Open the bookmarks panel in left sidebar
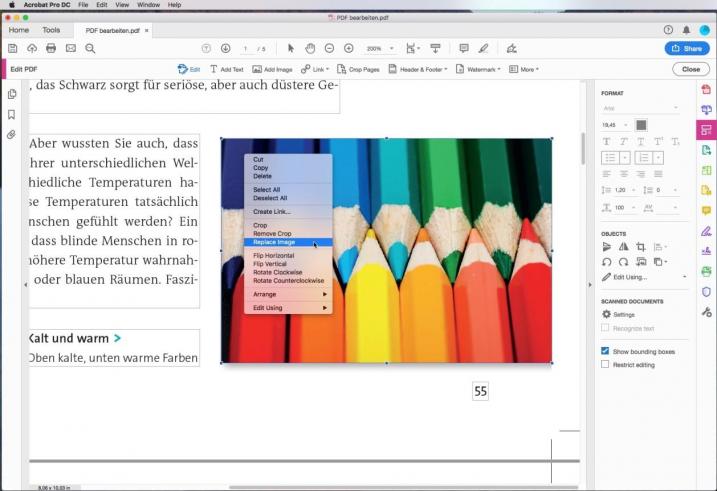 click(x=12, y=114)
